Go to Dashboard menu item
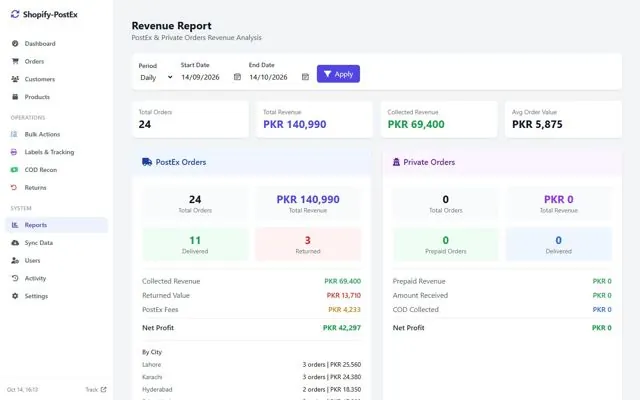640x400 pixels. (56, 44)
